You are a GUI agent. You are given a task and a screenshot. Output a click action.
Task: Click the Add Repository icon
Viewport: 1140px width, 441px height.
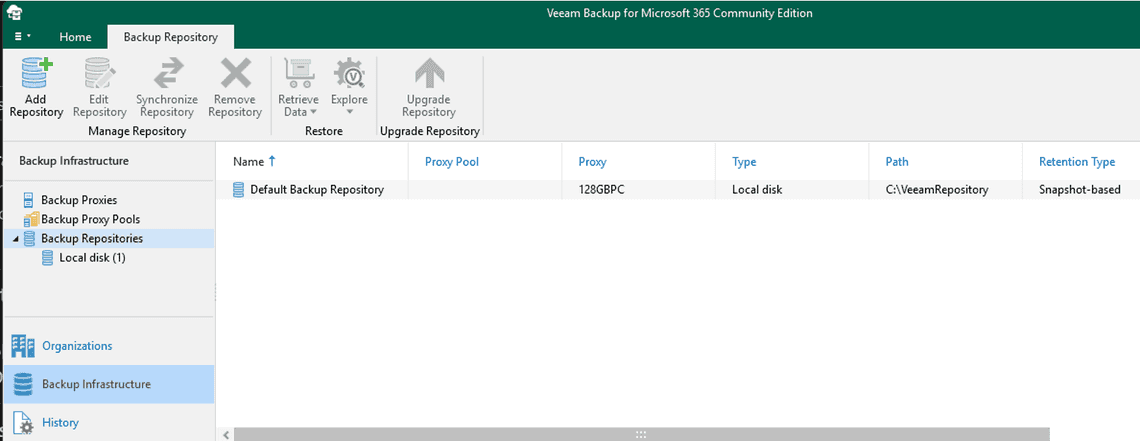[36, 75]
